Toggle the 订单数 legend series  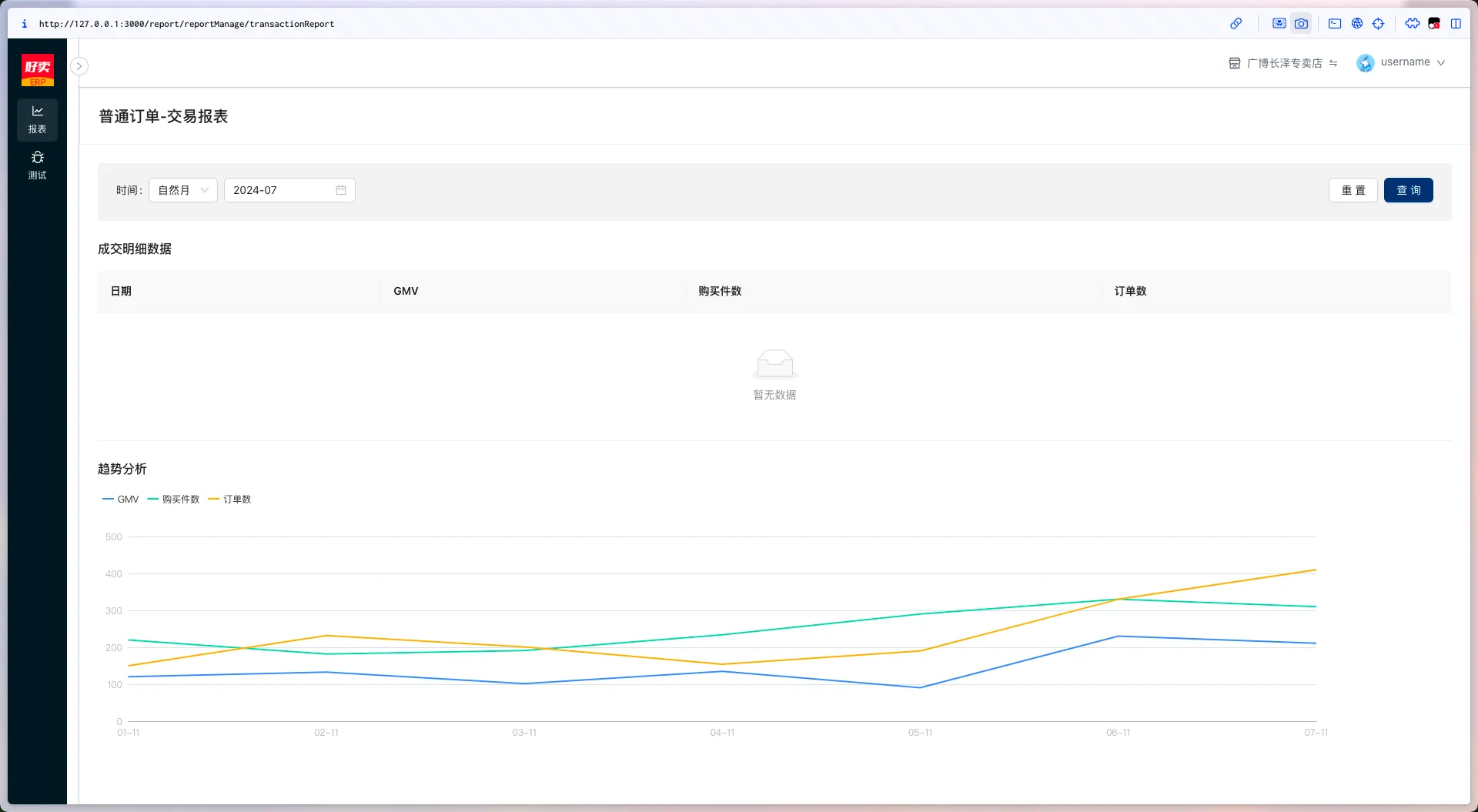pos(230,500)
